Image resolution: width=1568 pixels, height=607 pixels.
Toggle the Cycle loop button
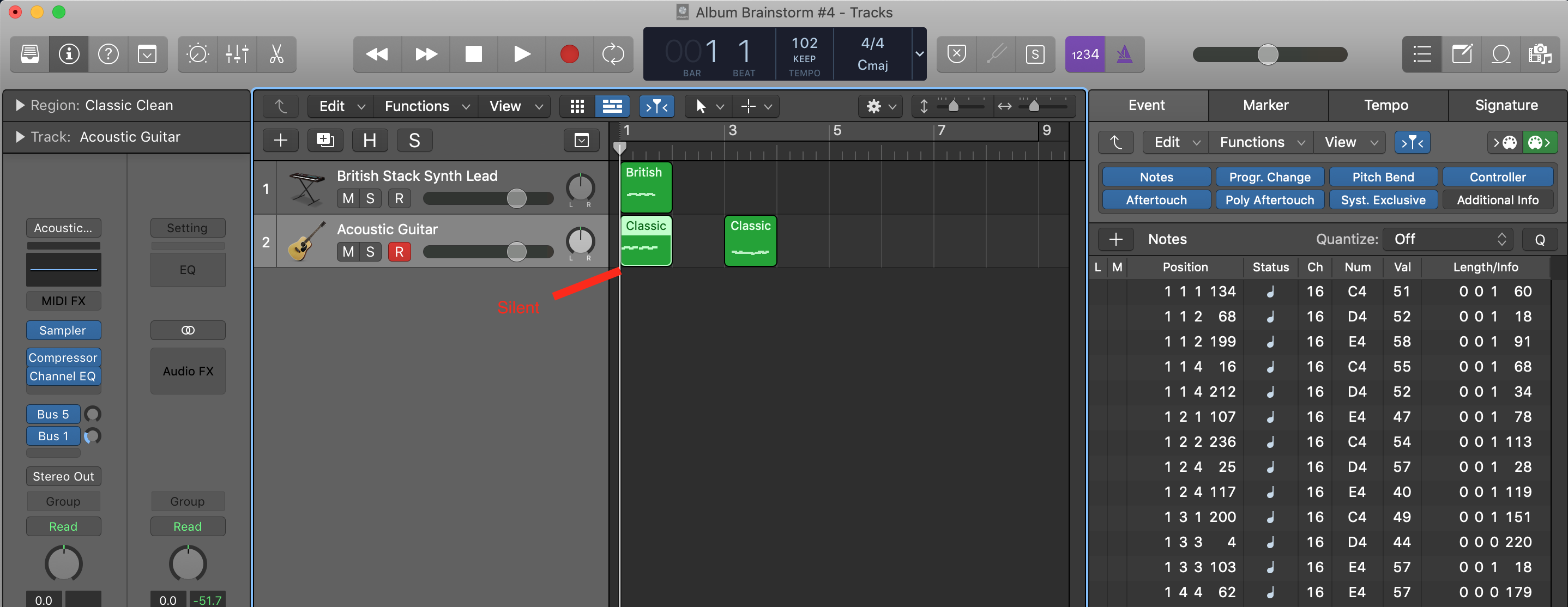coord(612,54)
